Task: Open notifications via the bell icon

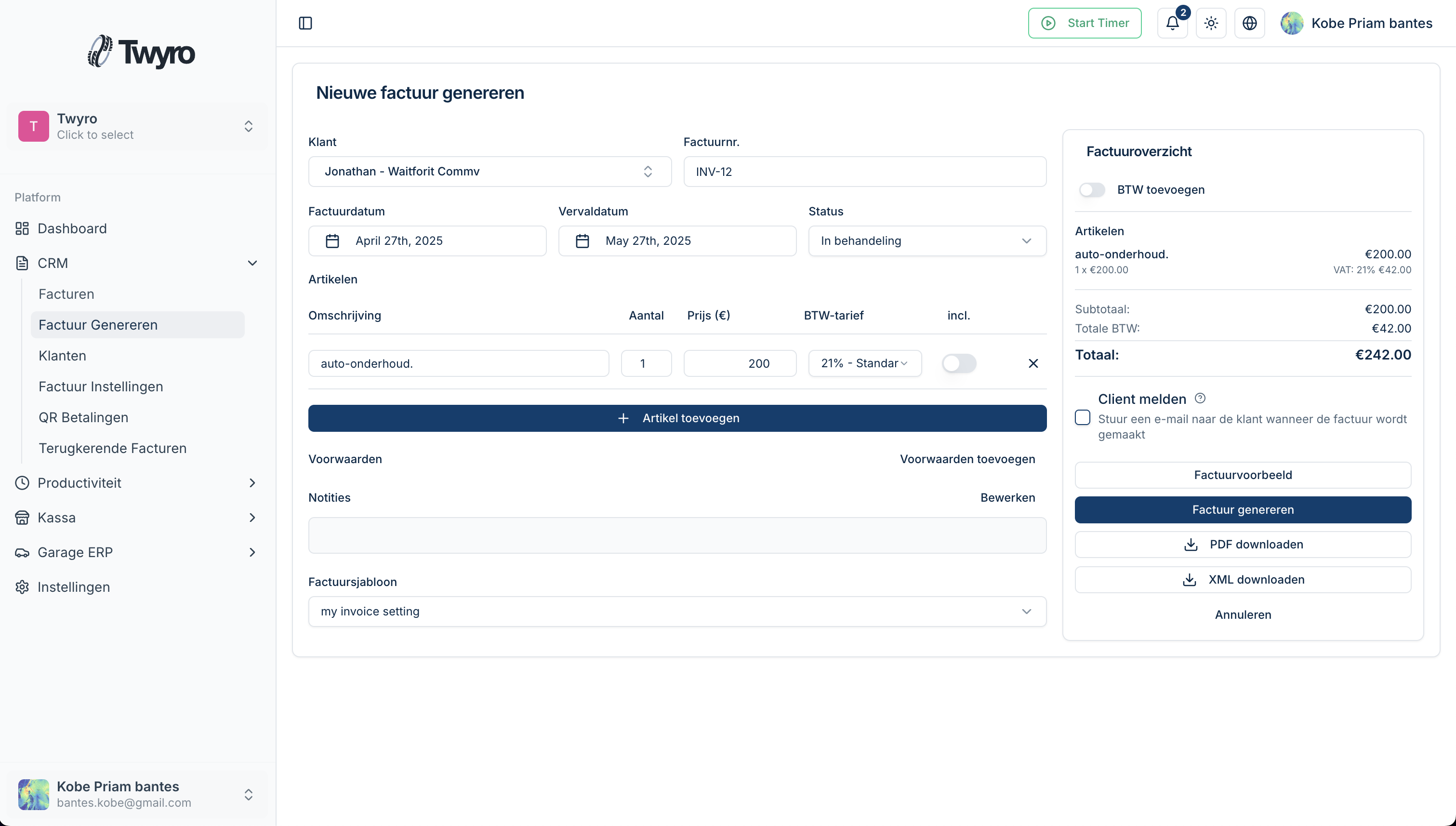Action: 1171,23
